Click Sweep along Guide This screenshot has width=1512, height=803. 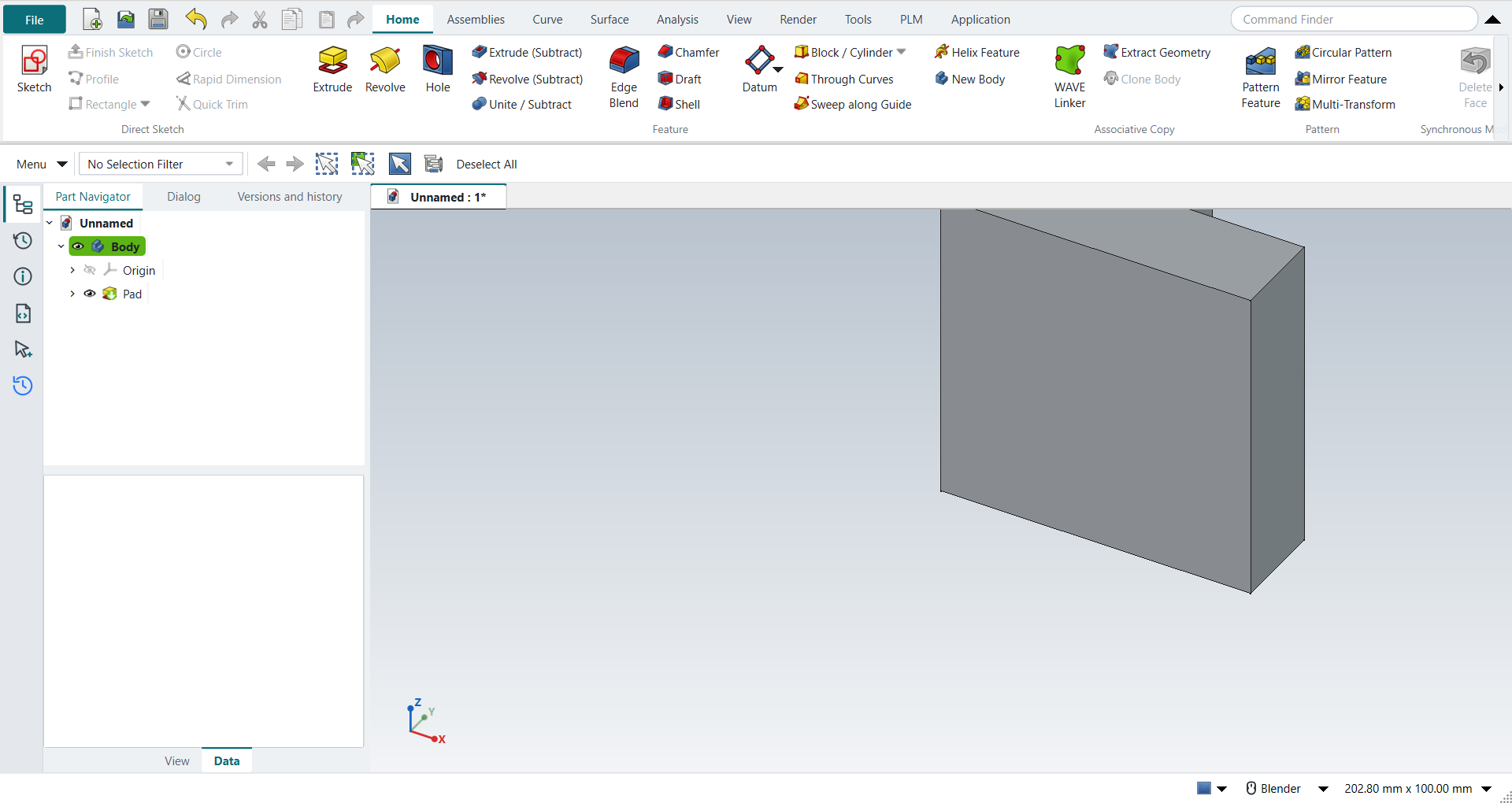pyautogui.click(x=853, y=104)
